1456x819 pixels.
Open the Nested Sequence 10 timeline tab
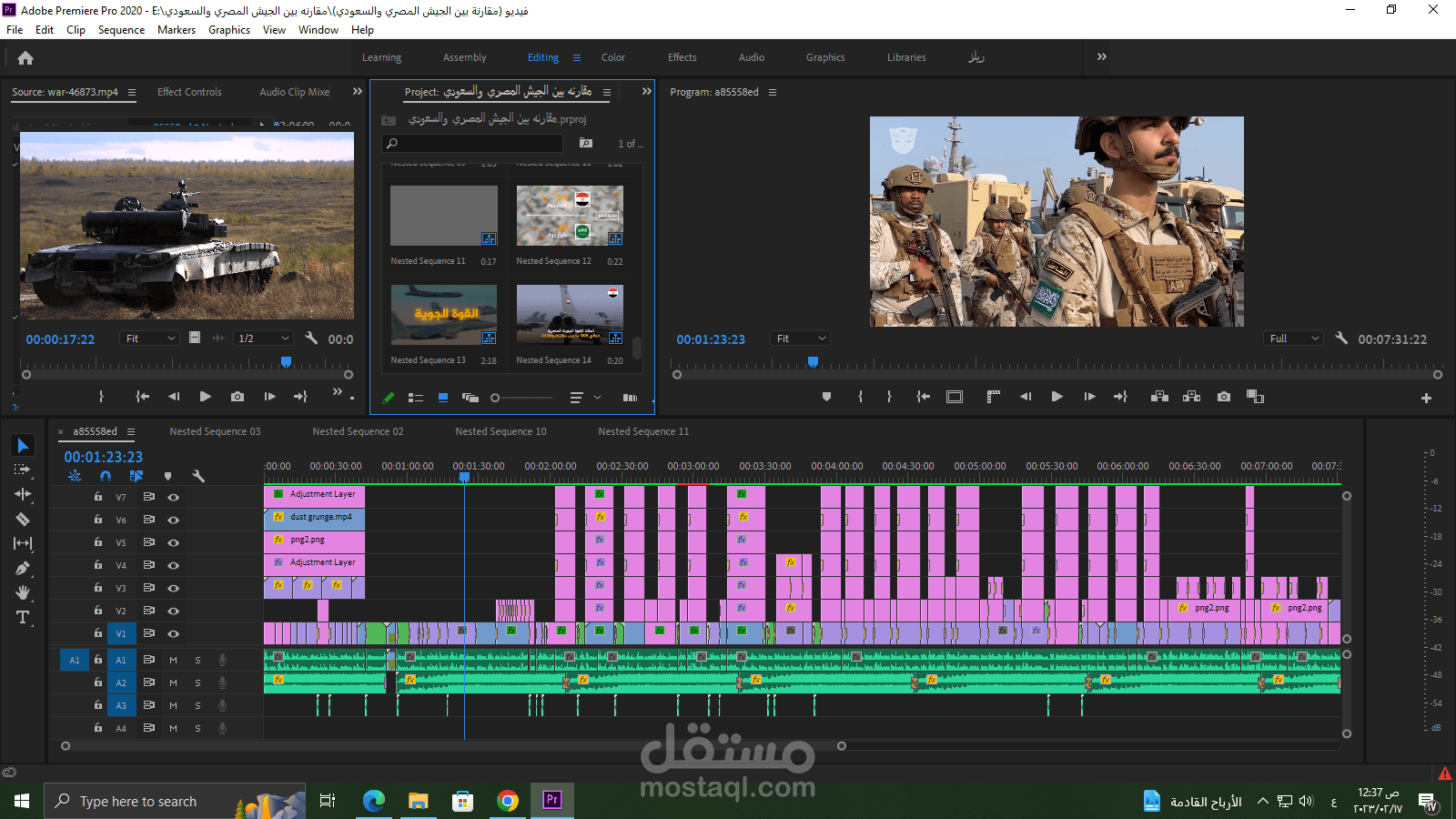[x=500, y=431]
